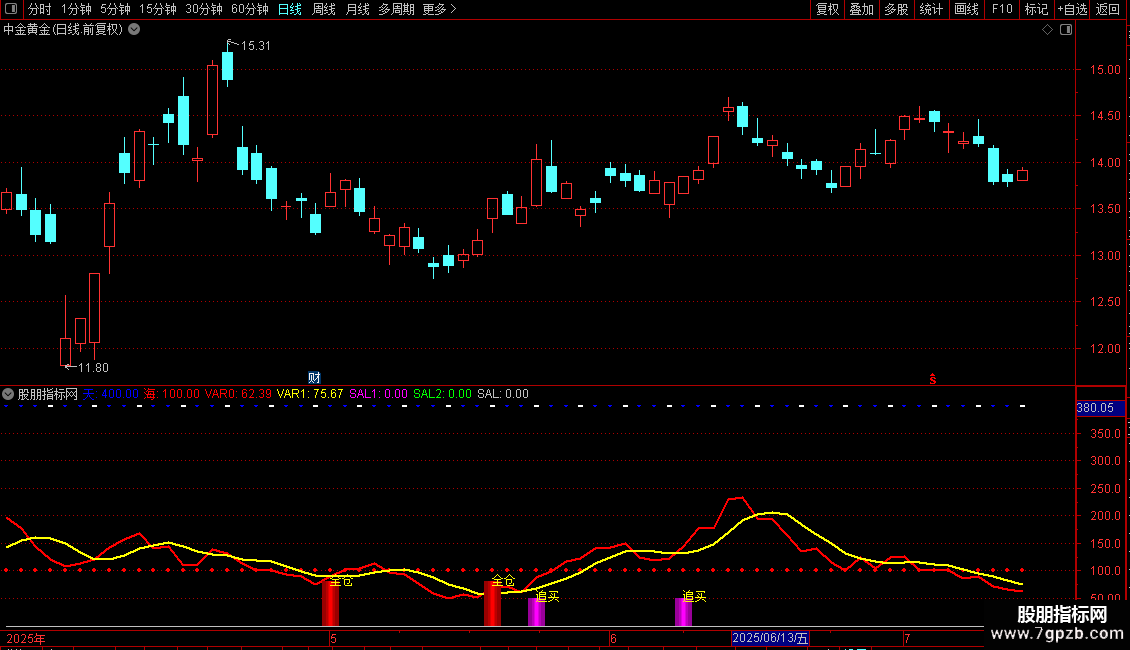Click the 2025/06/13 date marker
This screenshot has width=1130, height=650.
[x=770, y=638]
